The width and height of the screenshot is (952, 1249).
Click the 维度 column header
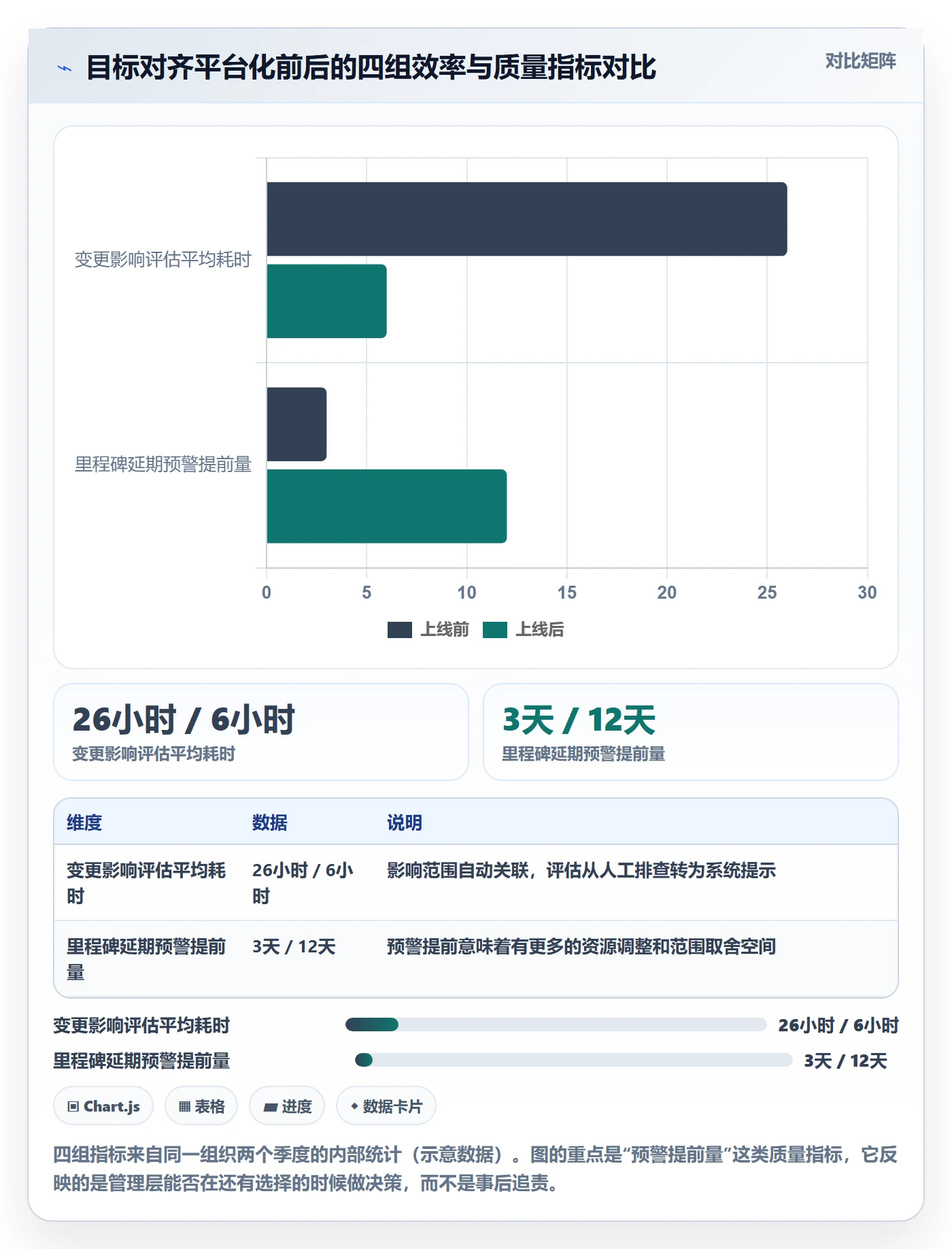click(84, 822)
